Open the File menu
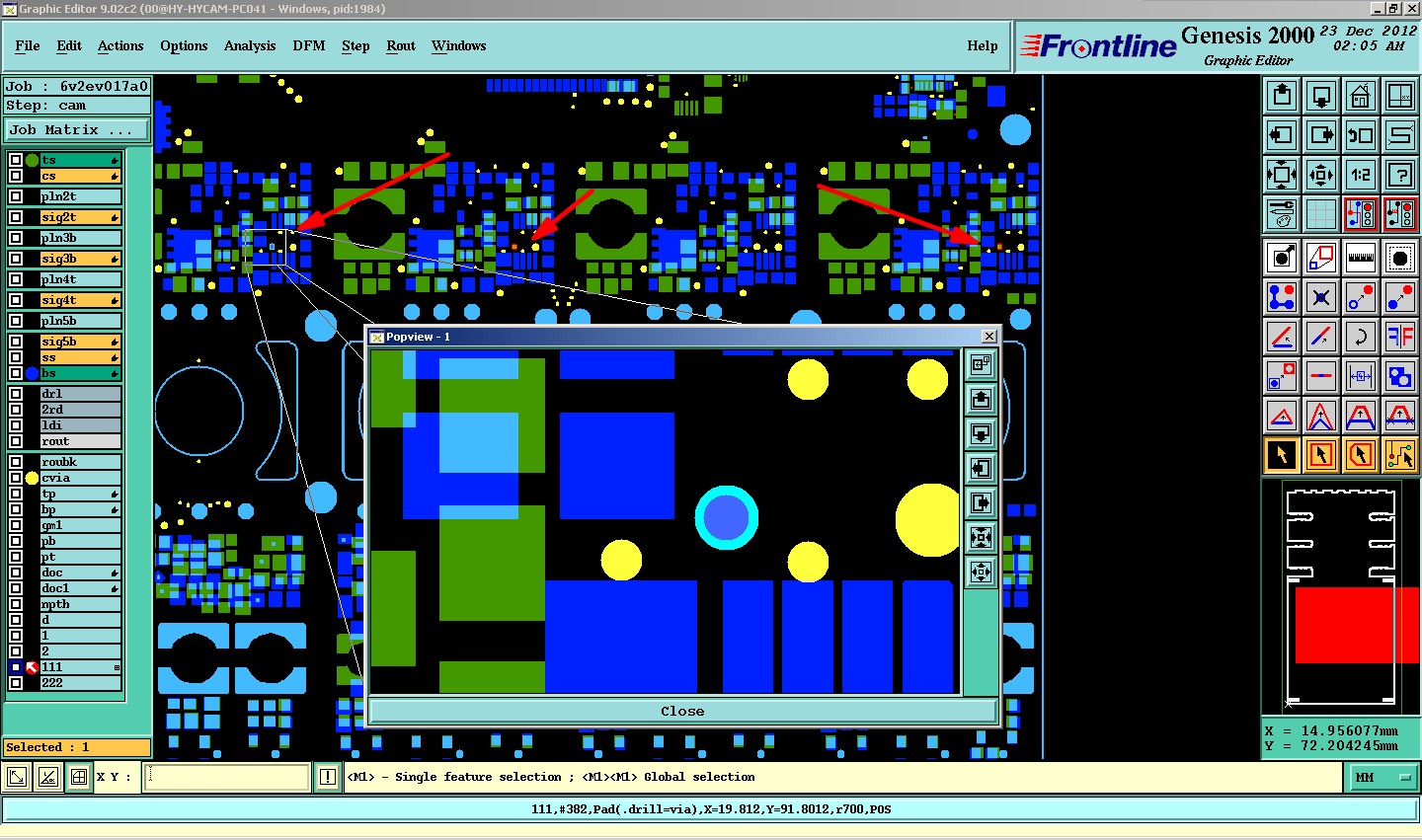 coord(28,45)
